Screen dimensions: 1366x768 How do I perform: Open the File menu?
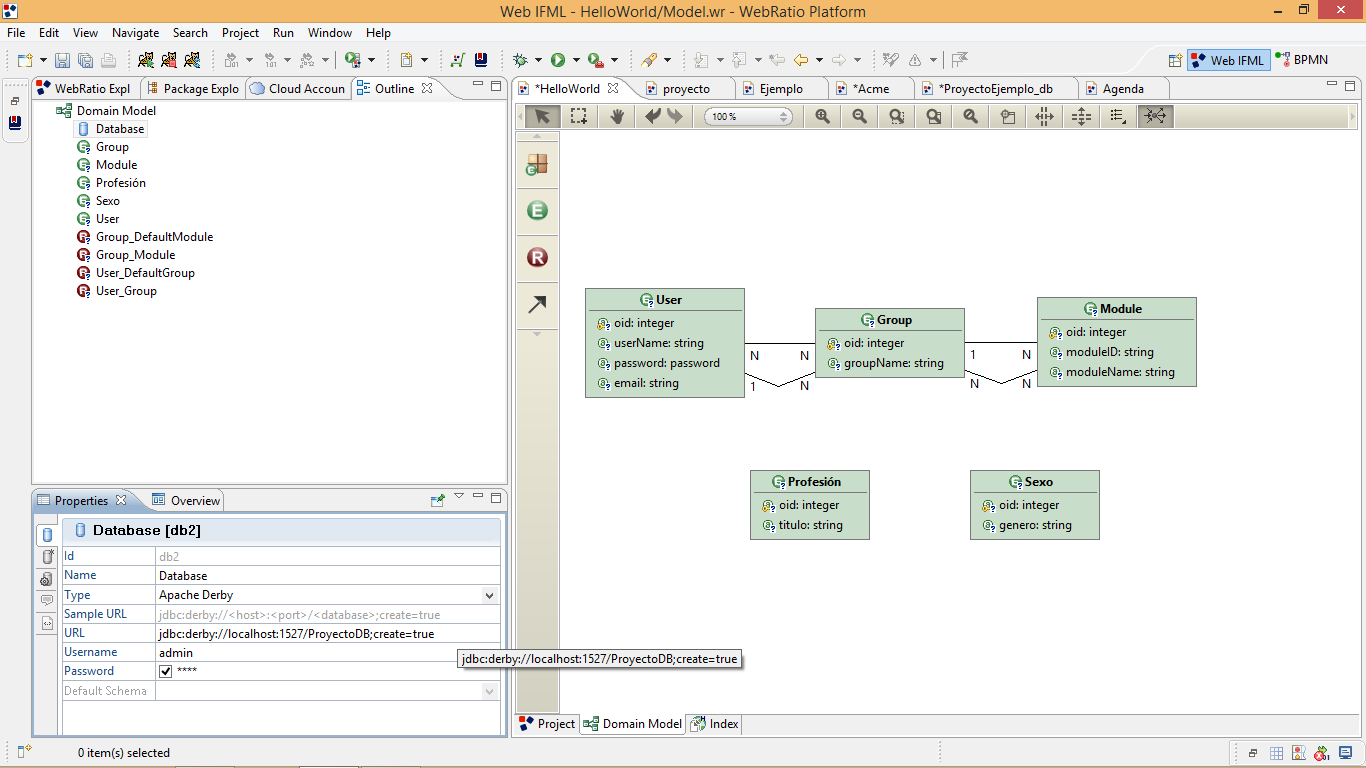pos(16,33)
